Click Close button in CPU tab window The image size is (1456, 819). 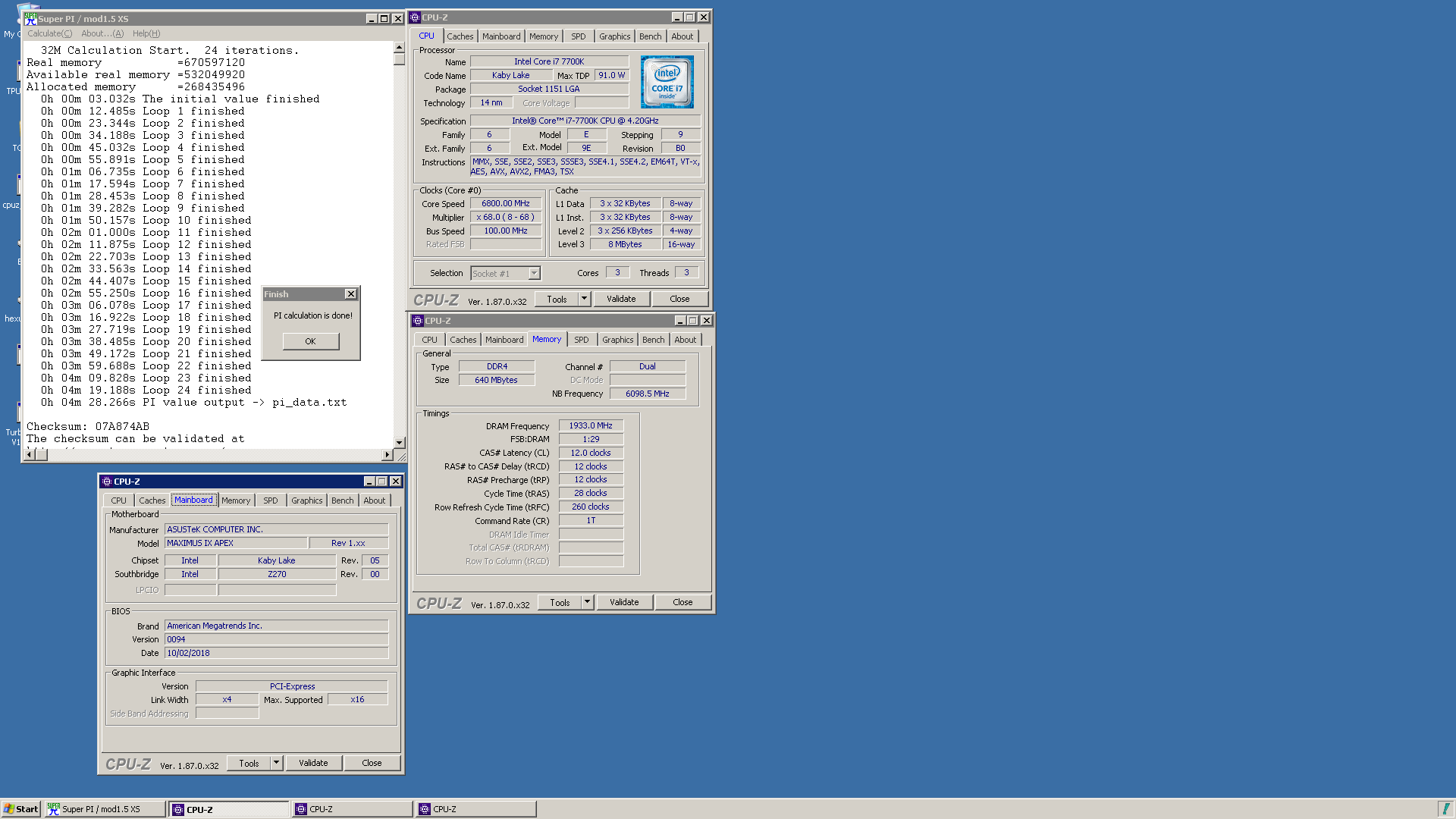coord(679,299)
